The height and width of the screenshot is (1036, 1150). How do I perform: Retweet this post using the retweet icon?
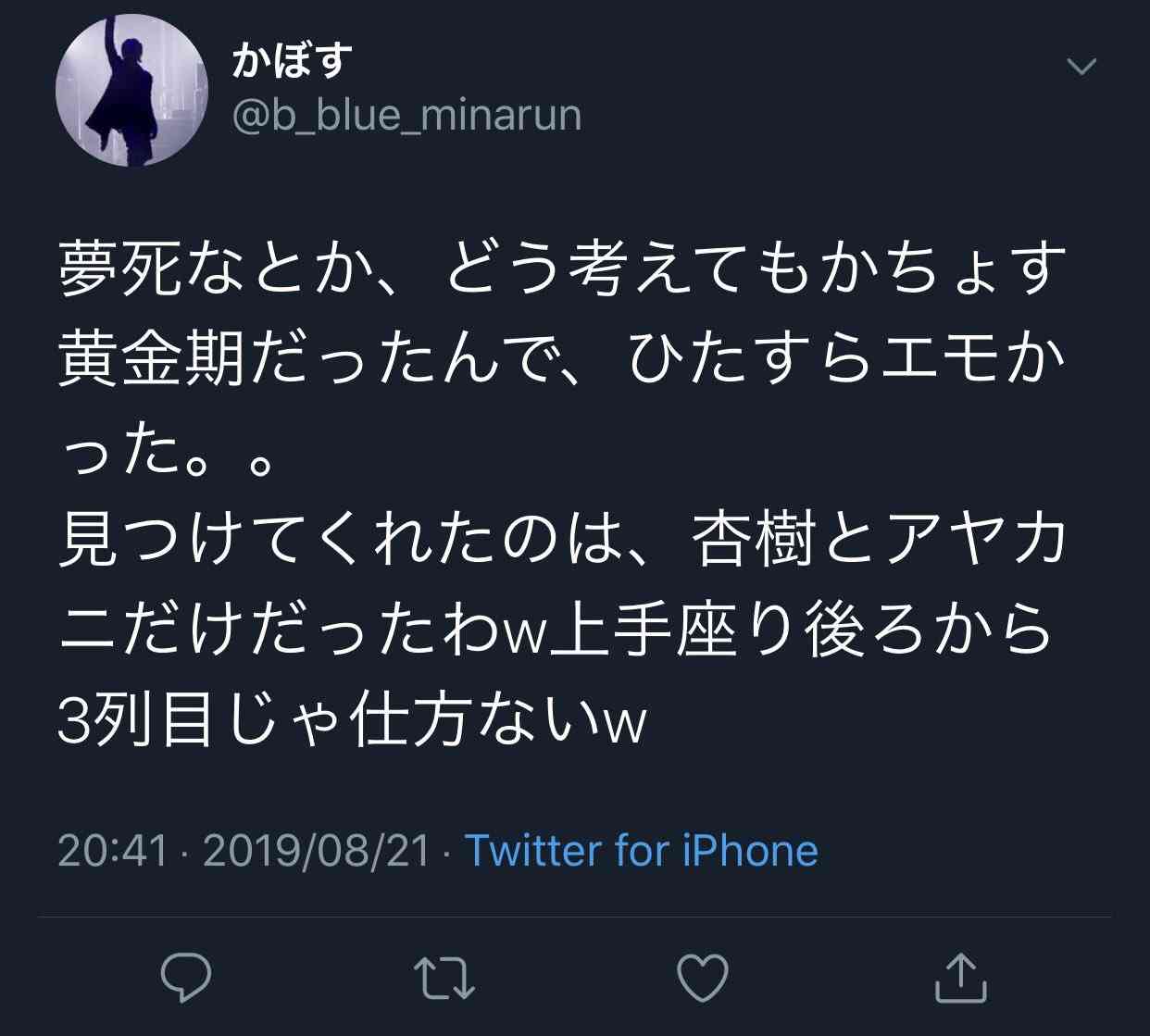click(x=444, y=979)
